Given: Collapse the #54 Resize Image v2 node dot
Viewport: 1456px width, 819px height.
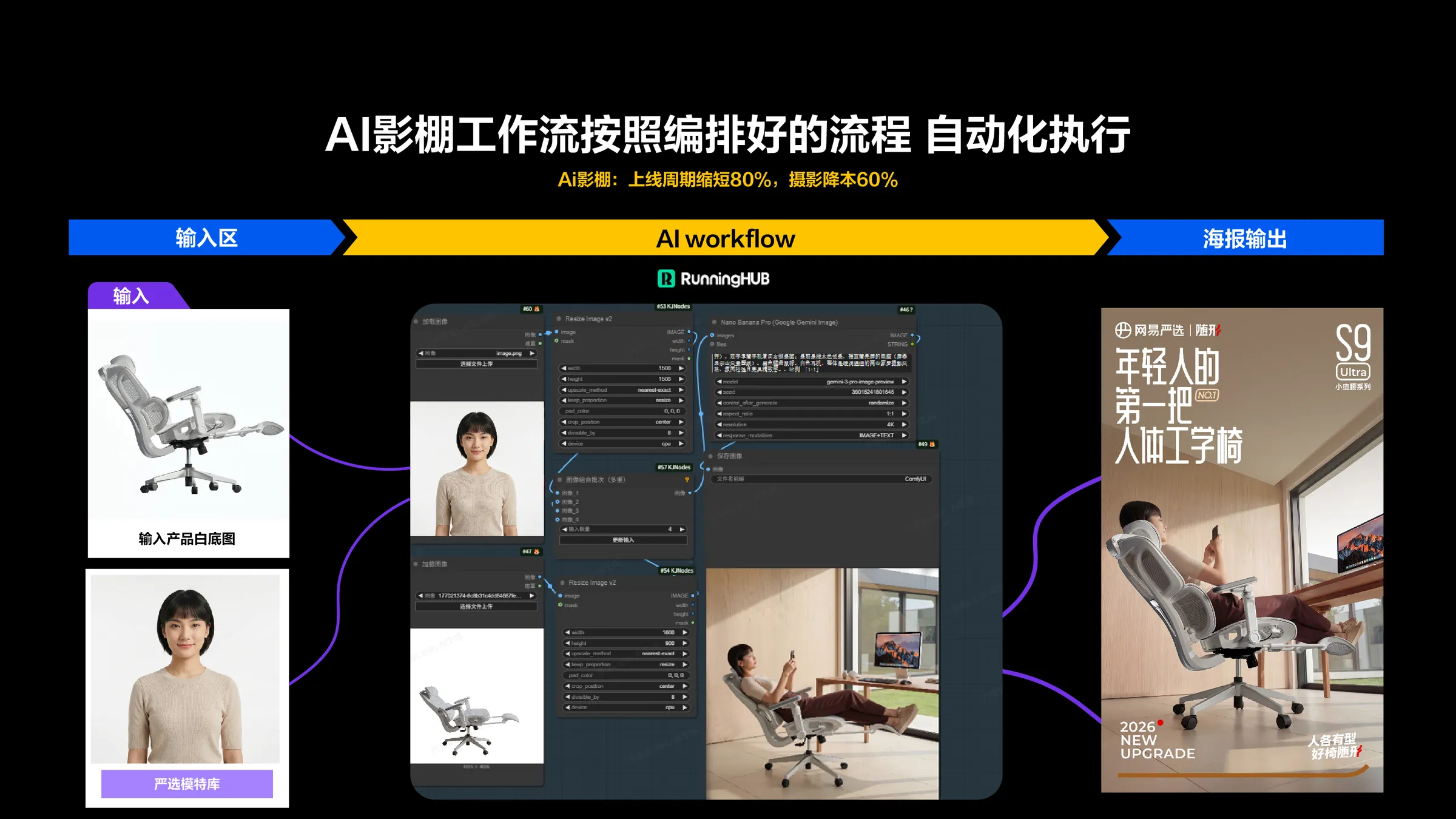Looking at the screenshot, I should click(562, 582).
